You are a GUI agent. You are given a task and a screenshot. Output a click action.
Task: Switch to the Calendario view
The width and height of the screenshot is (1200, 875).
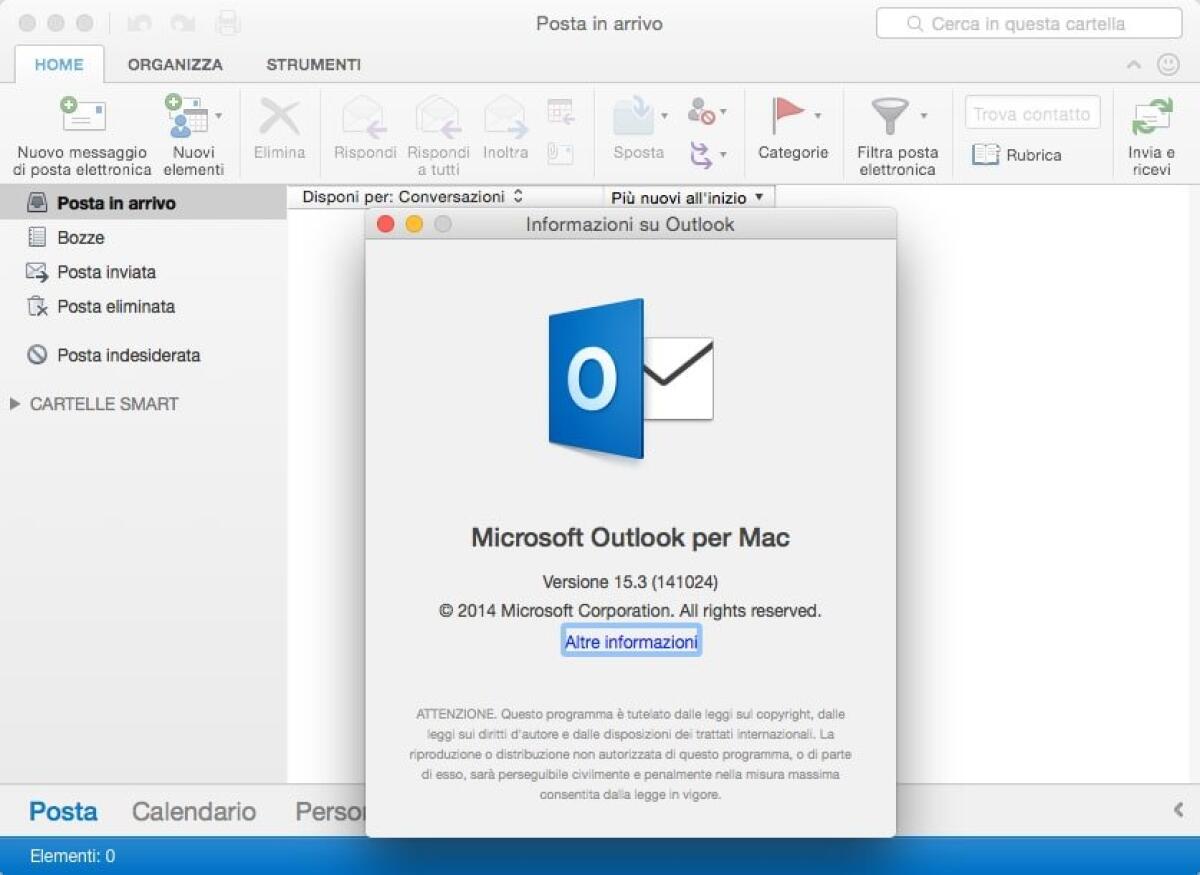(x=193, y=811)
